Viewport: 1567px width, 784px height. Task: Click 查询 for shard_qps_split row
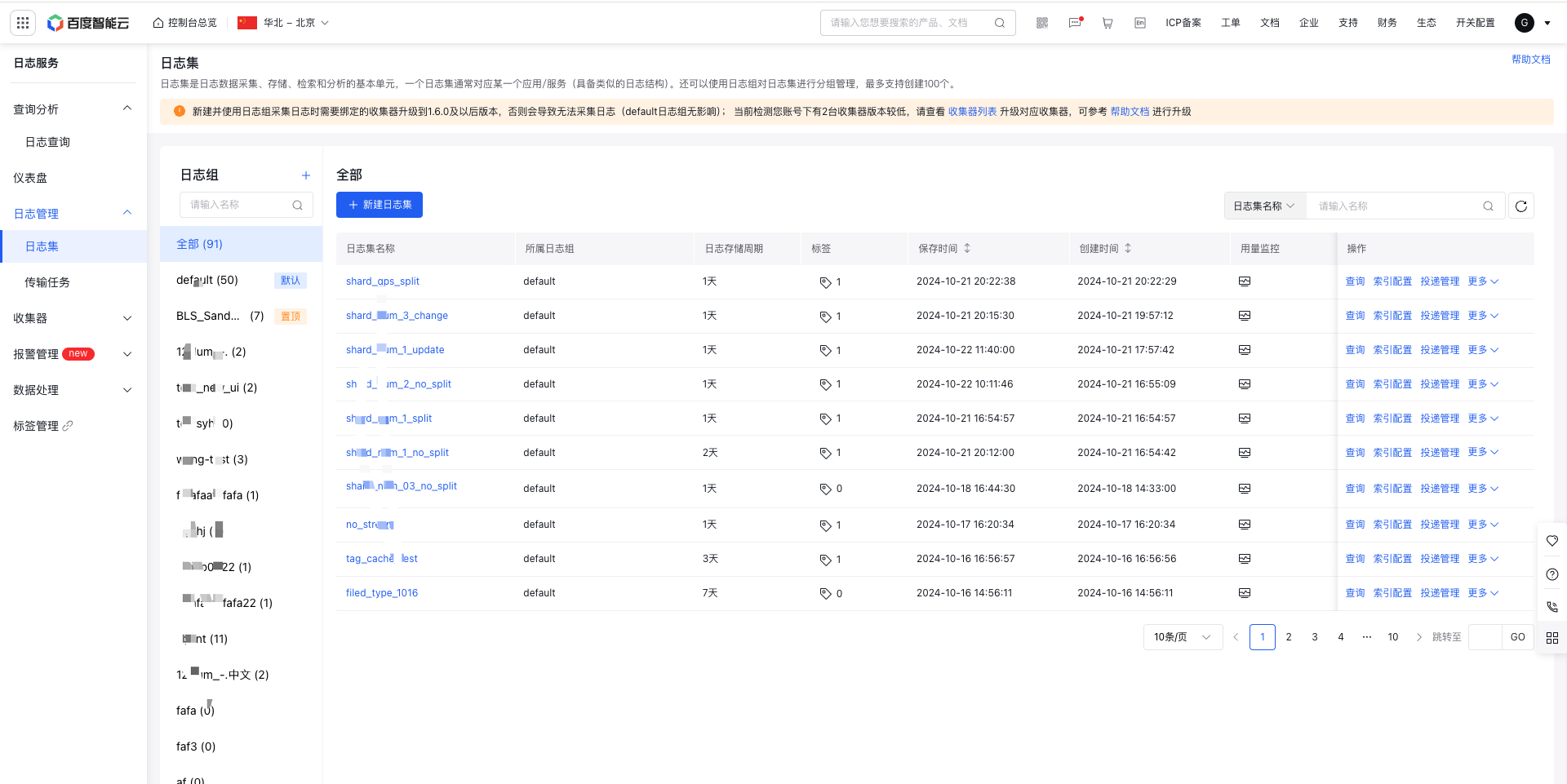coord(1355,281)
